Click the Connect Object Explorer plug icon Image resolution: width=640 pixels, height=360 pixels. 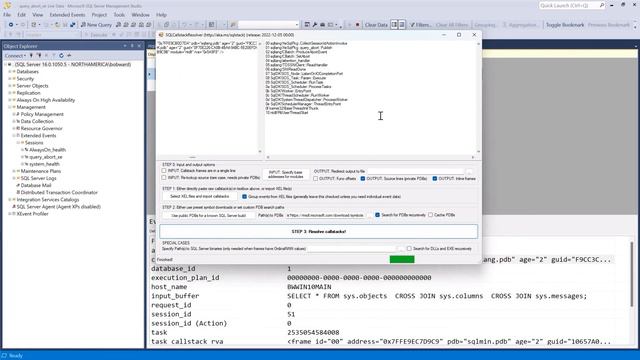click(x=31, y=56)
